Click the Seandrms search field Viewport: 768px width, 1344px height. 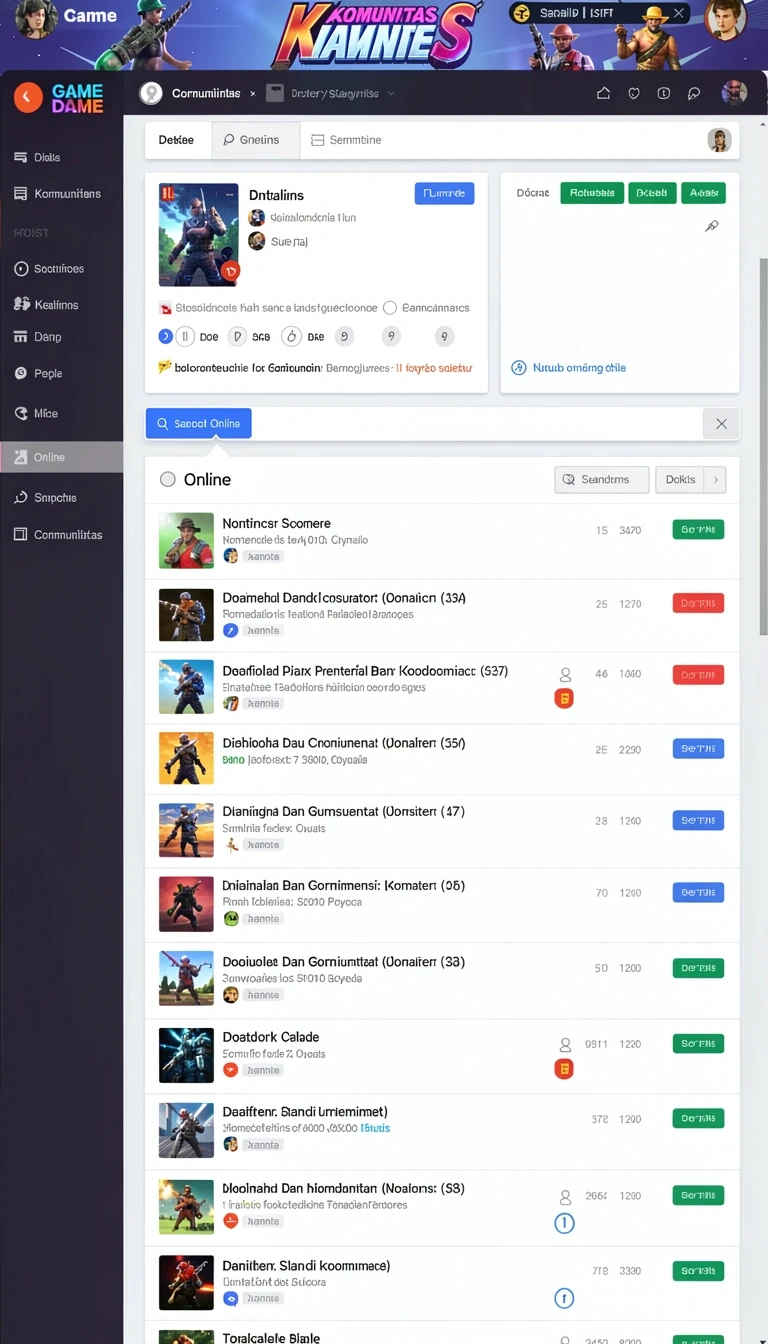(x=602, y=479)
